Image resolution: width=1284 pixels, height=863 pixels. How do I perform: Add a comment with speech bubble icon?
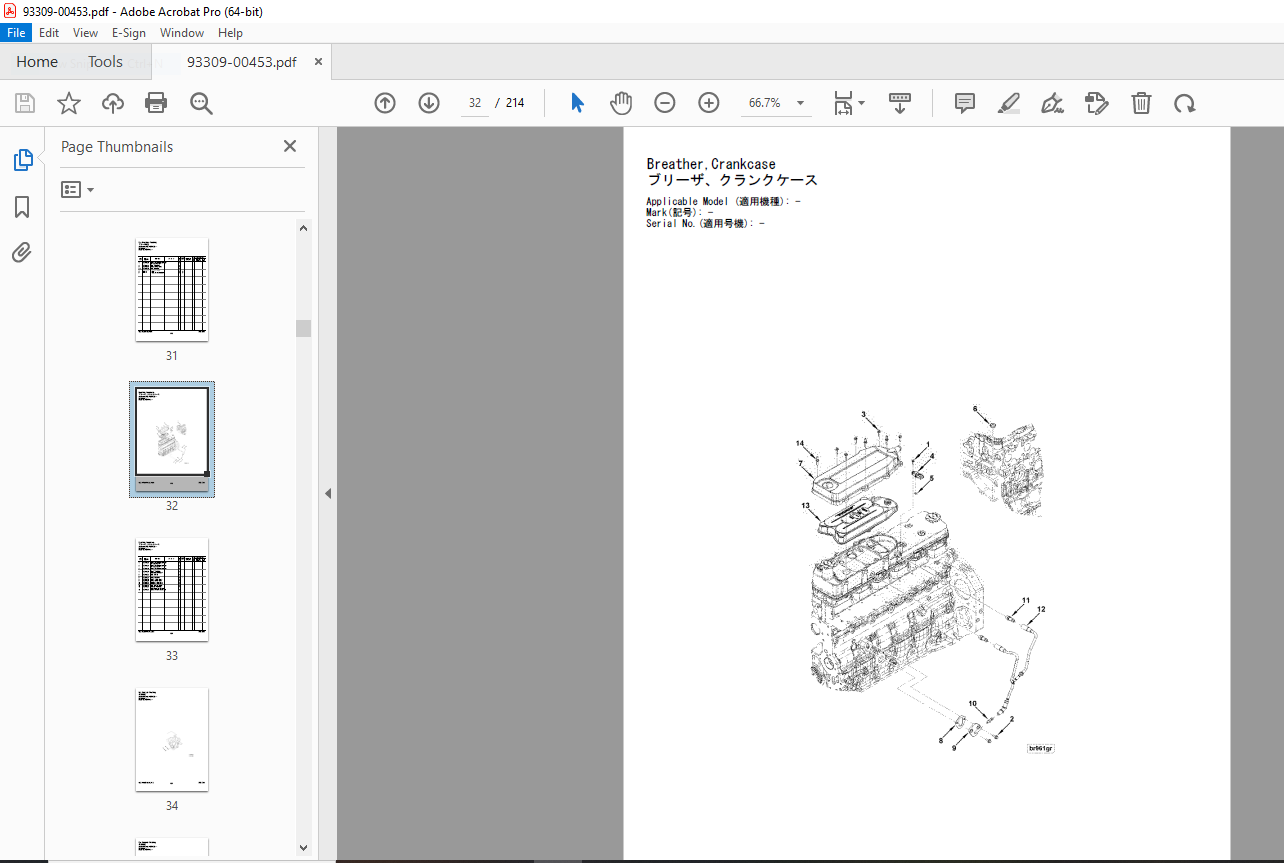[x=965, y=103]
